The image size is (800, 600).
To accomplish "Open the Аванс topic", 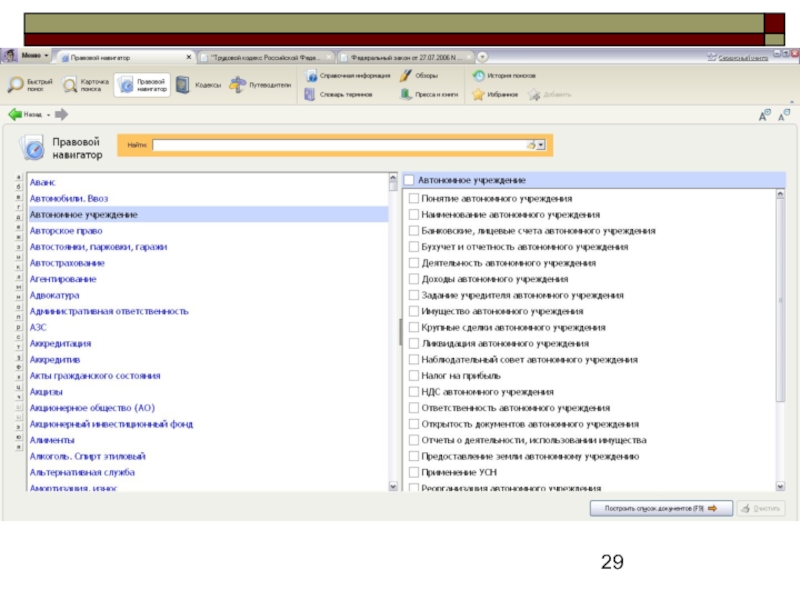I will (42, 182).
